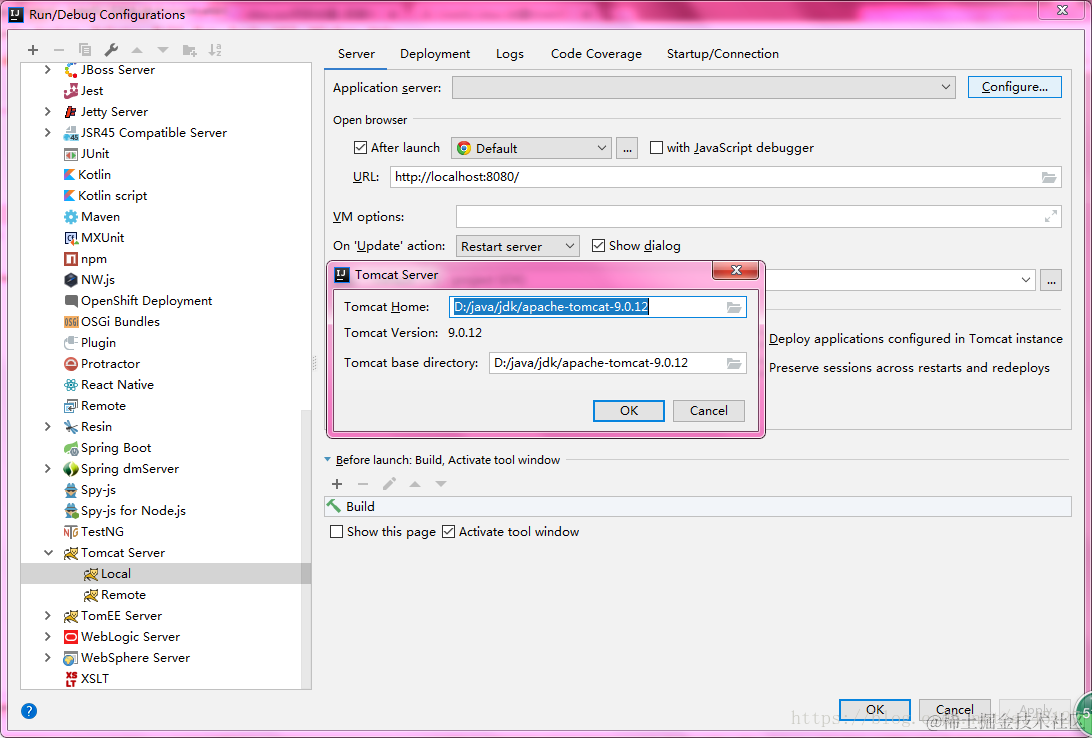This screenshot has height=738, width=1092.
Task: Expand the WebLogic Server tree node
Action: 47,636
